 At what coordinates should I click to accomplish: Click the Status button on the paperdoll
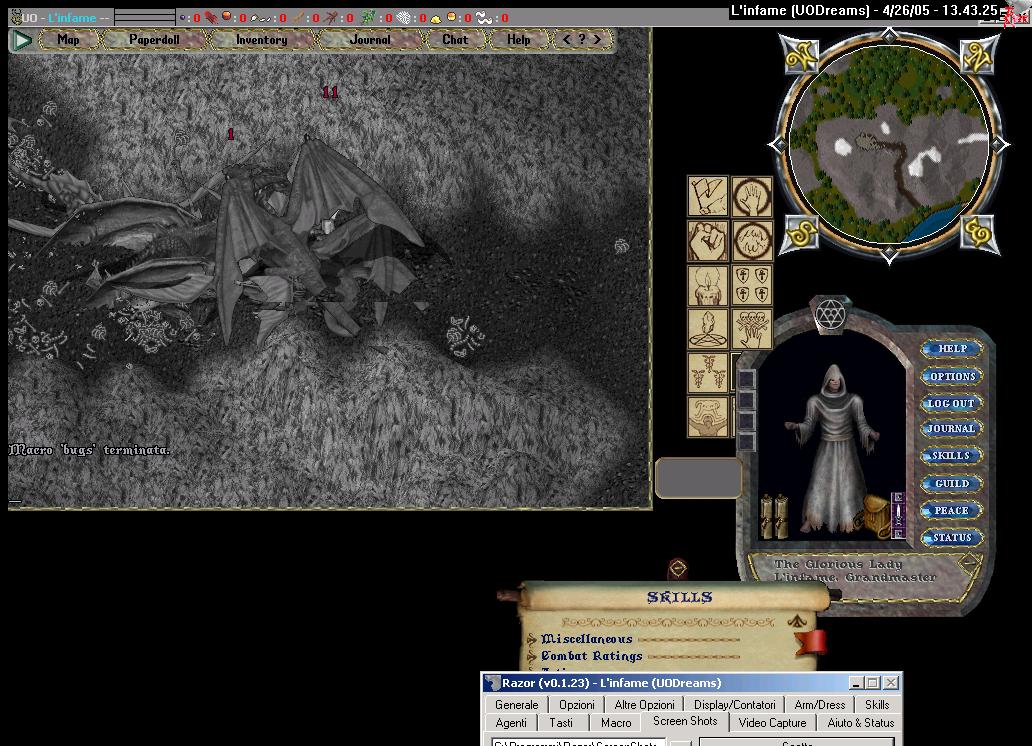point(951,537)
